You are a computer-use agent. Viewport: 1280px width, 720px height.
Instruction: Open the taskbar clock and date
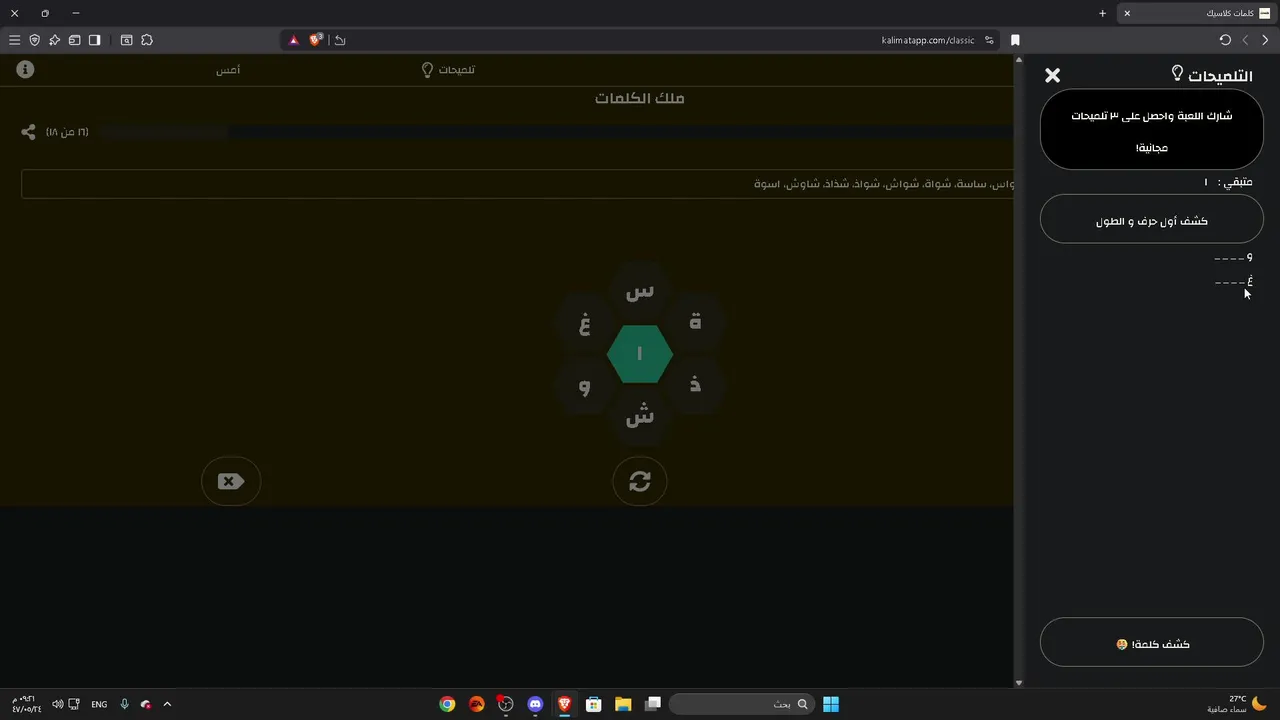(x=27, y=704)
